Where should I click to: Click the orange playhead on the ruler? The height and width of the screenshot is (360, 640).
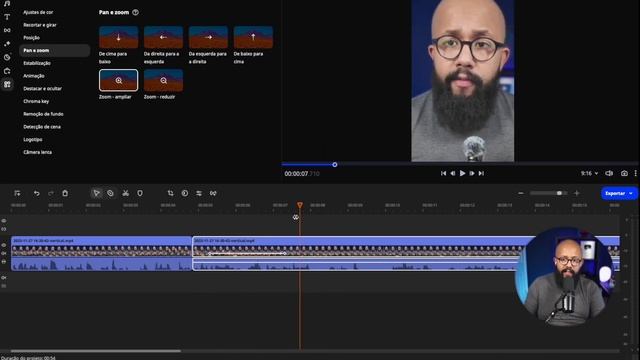tap(300, 205)
